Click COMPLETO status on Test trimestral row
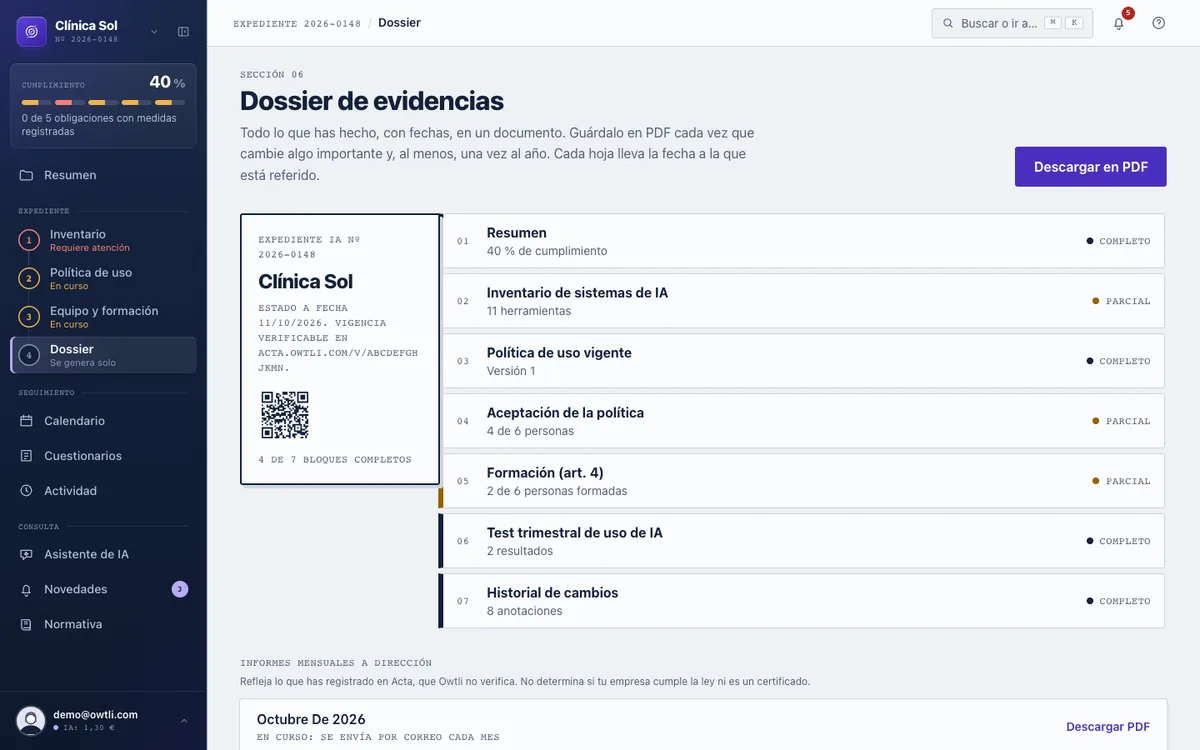Viewport: 1200px width, 750px height. point(1119,541)
